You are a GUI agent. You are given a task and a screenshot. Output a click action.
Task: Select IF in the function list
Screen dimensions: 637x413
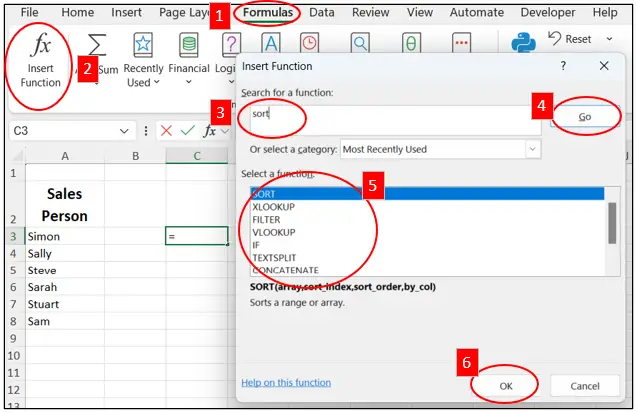pos(427,245)
